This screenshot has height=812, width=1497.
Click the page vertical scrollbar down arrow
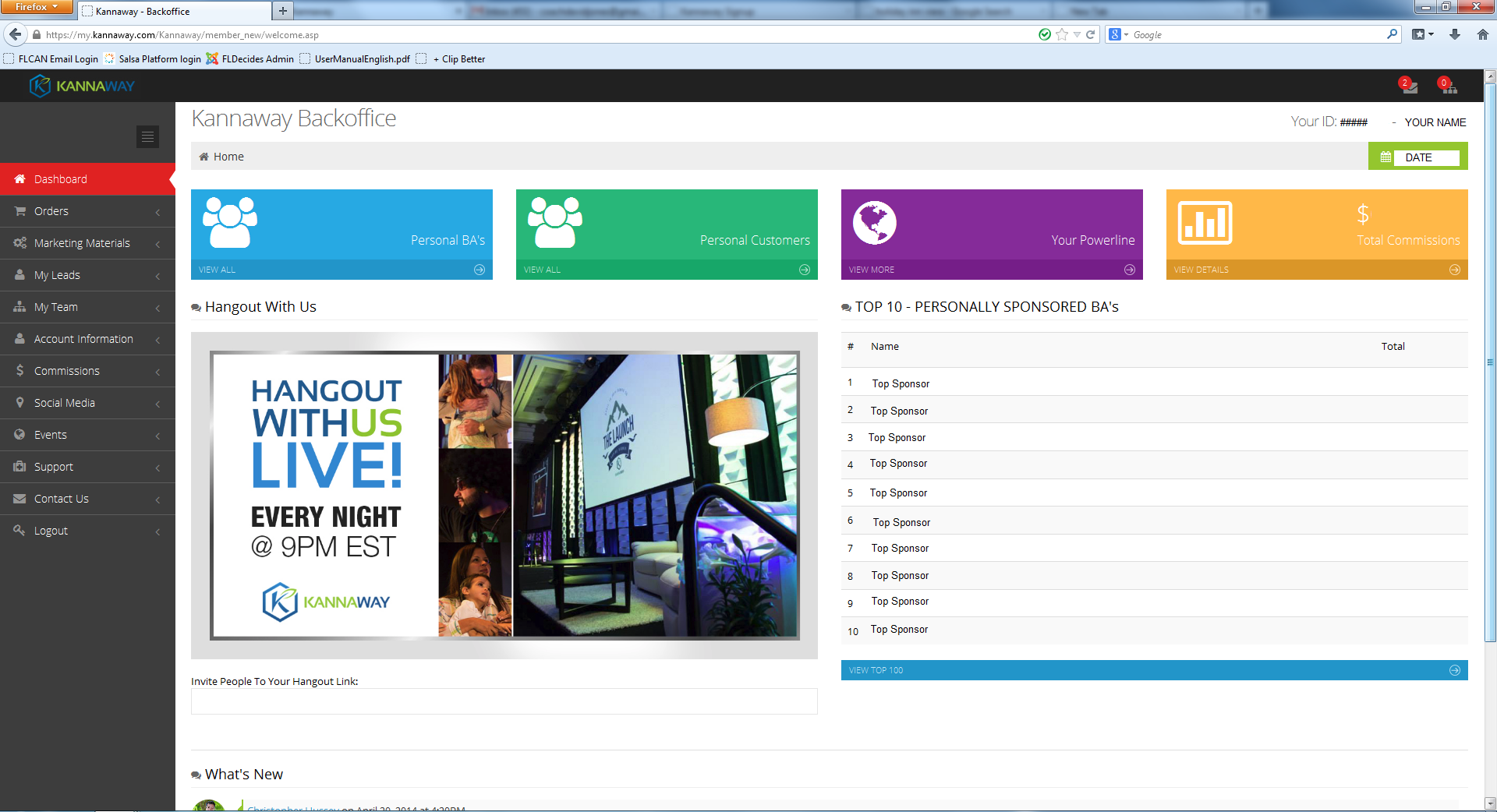1490,803
